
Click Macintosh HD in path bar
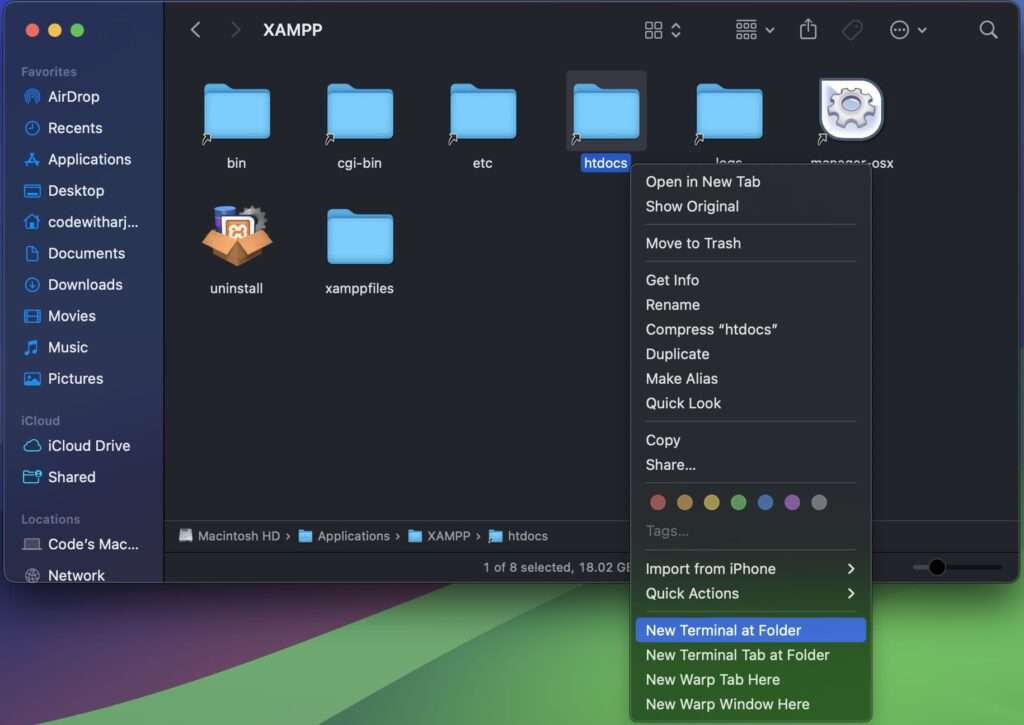tap(230, 536)
